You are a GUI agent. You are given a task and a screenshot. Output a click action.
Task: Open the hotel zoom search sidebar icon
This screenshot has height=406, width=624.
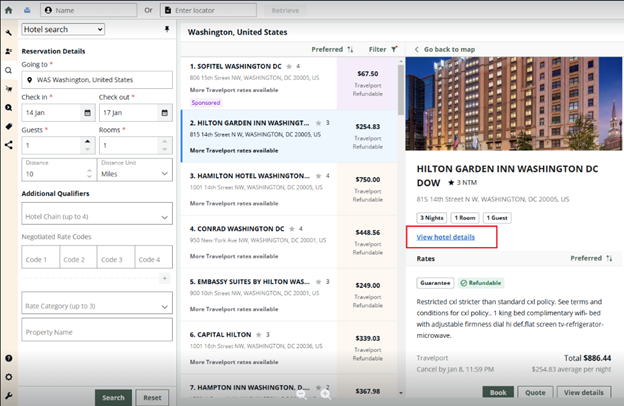[x=8, y=107]
